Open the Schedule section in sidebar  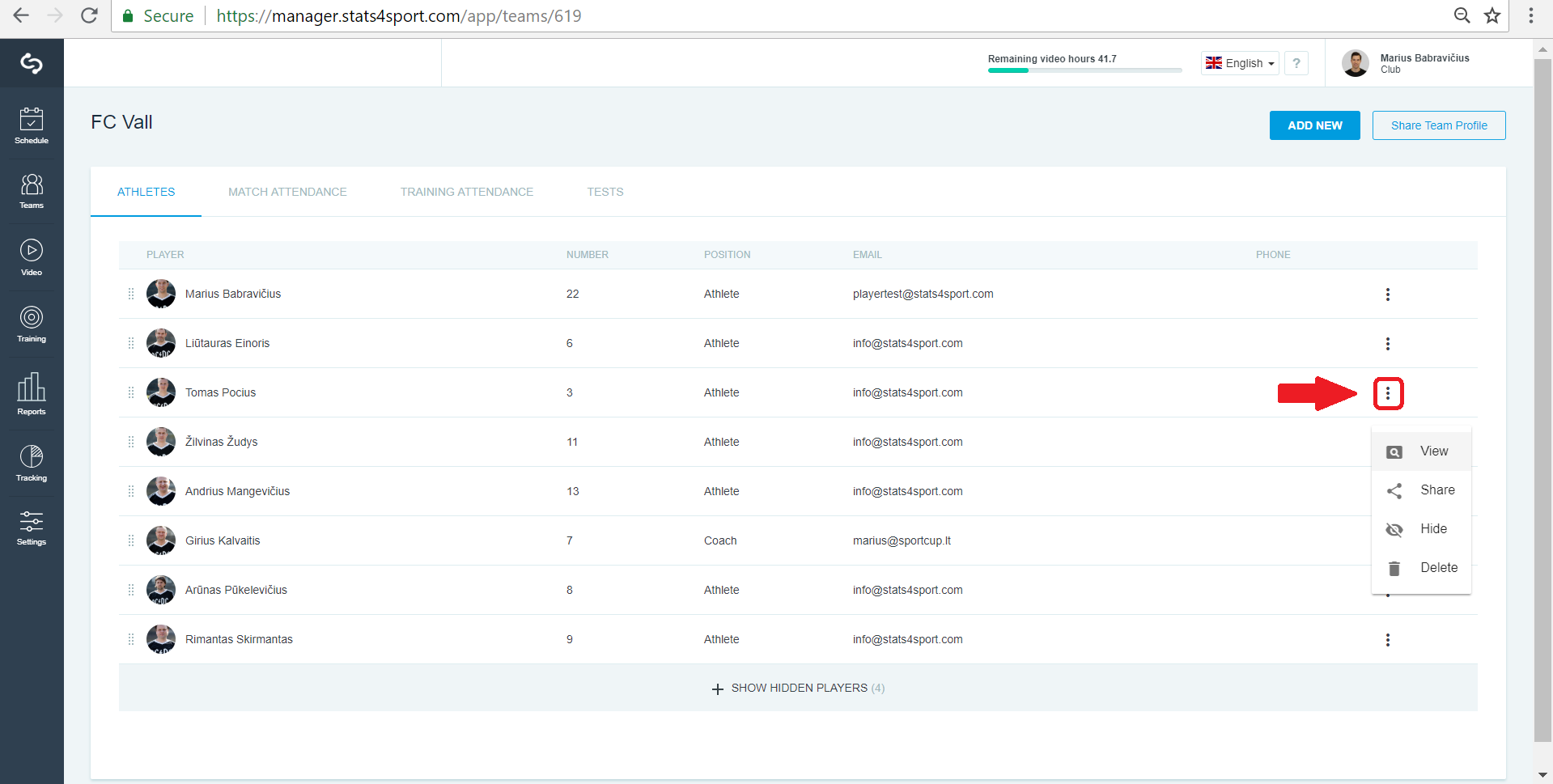click(32, 125)
